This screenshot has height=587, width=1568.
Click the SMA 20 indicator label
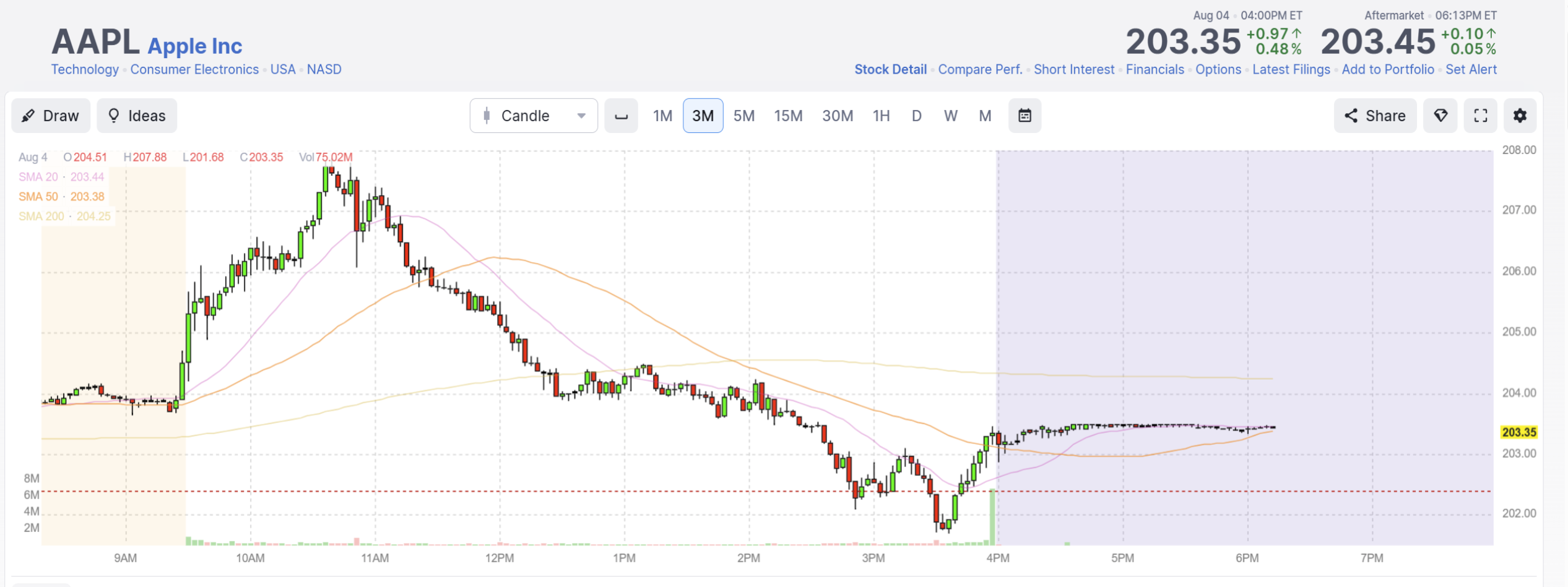pyautogui.click(x=61, y=177)
